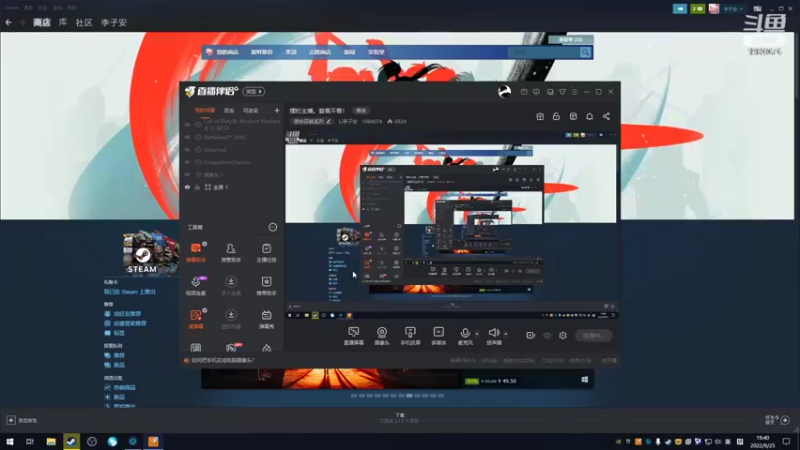Open the 多人连麦 download tool

click(231, 286)
